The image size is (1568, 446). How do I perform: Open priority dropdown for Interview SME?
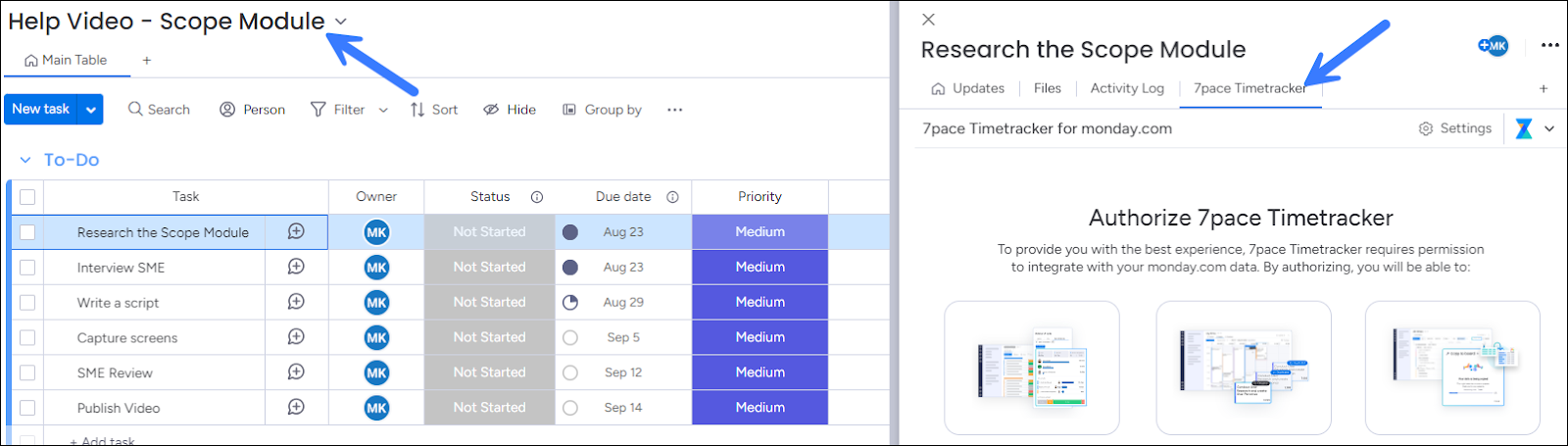[x=760, y=268]
